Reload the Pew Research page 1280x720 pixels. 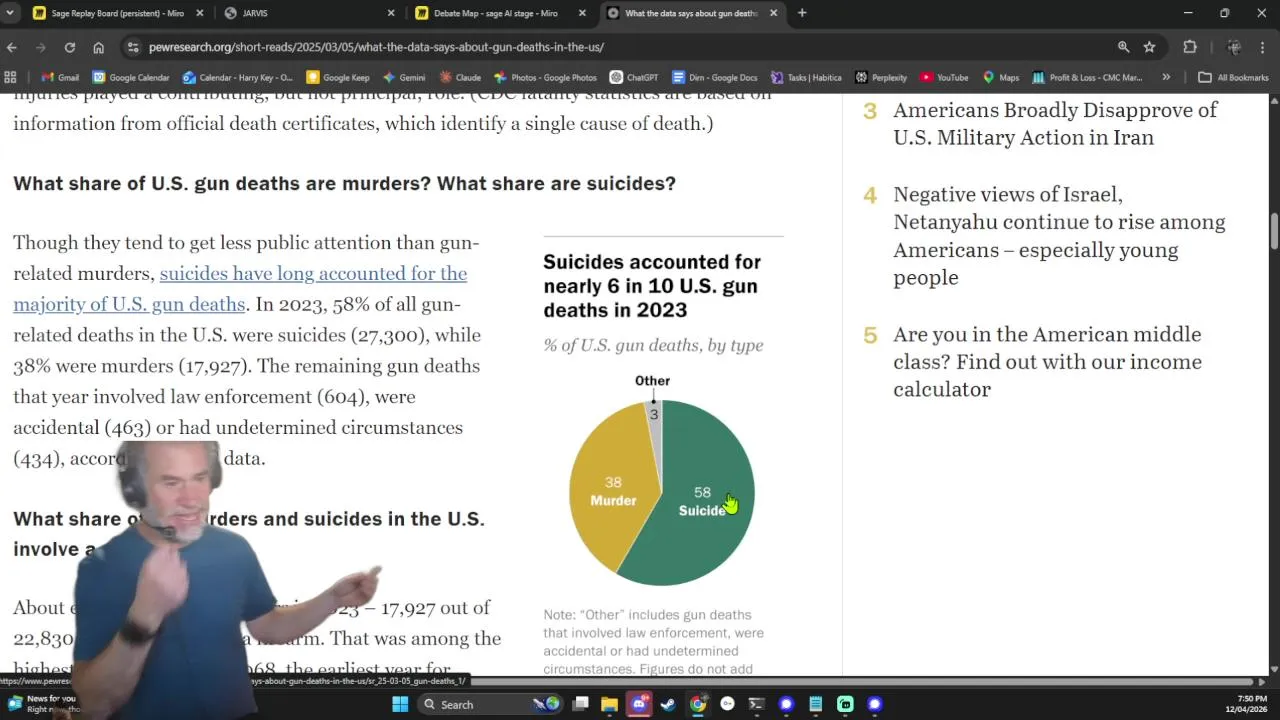(x=69, y=47)
